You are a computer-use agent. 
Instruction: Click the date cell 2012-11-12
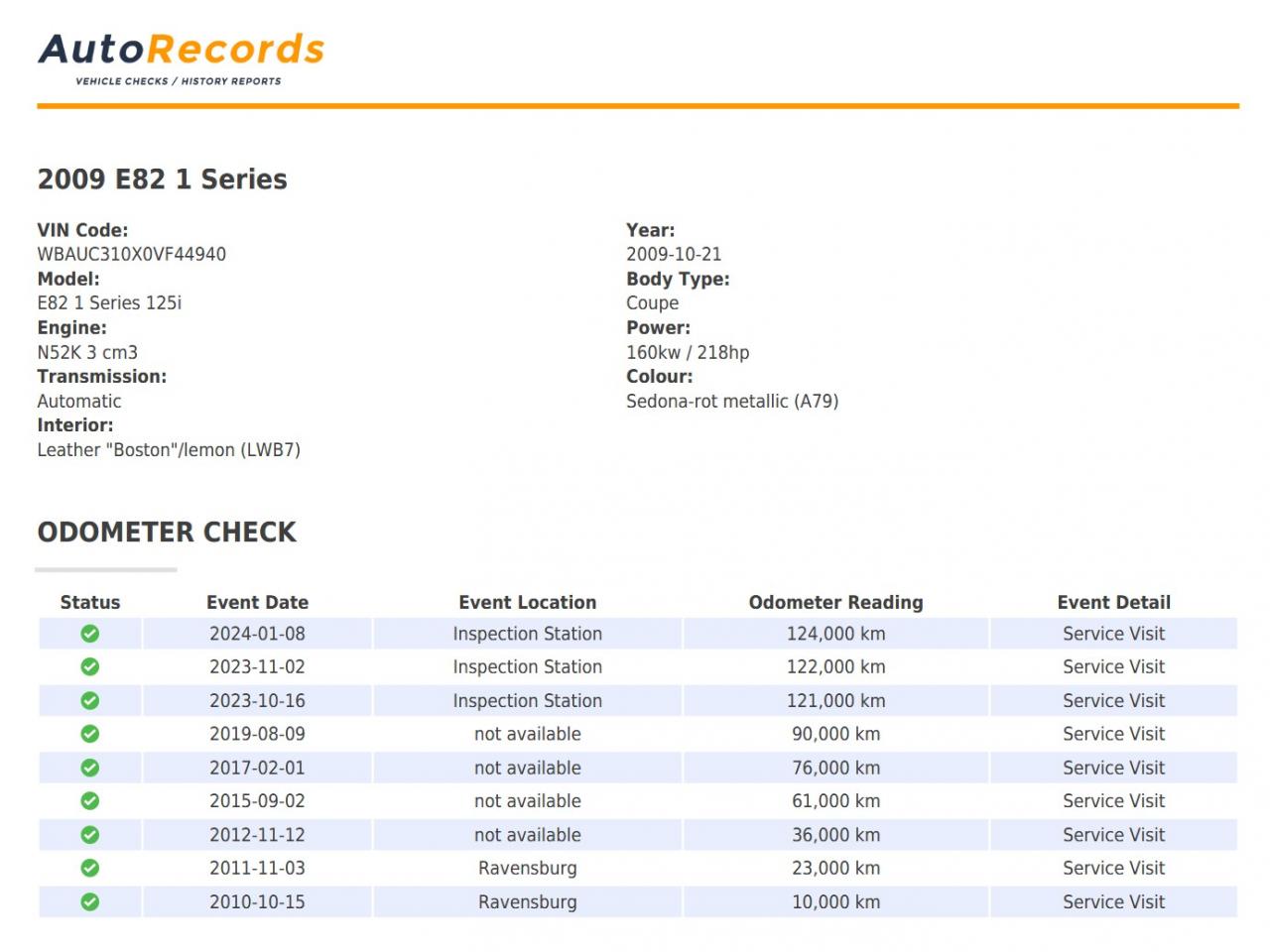257,835
